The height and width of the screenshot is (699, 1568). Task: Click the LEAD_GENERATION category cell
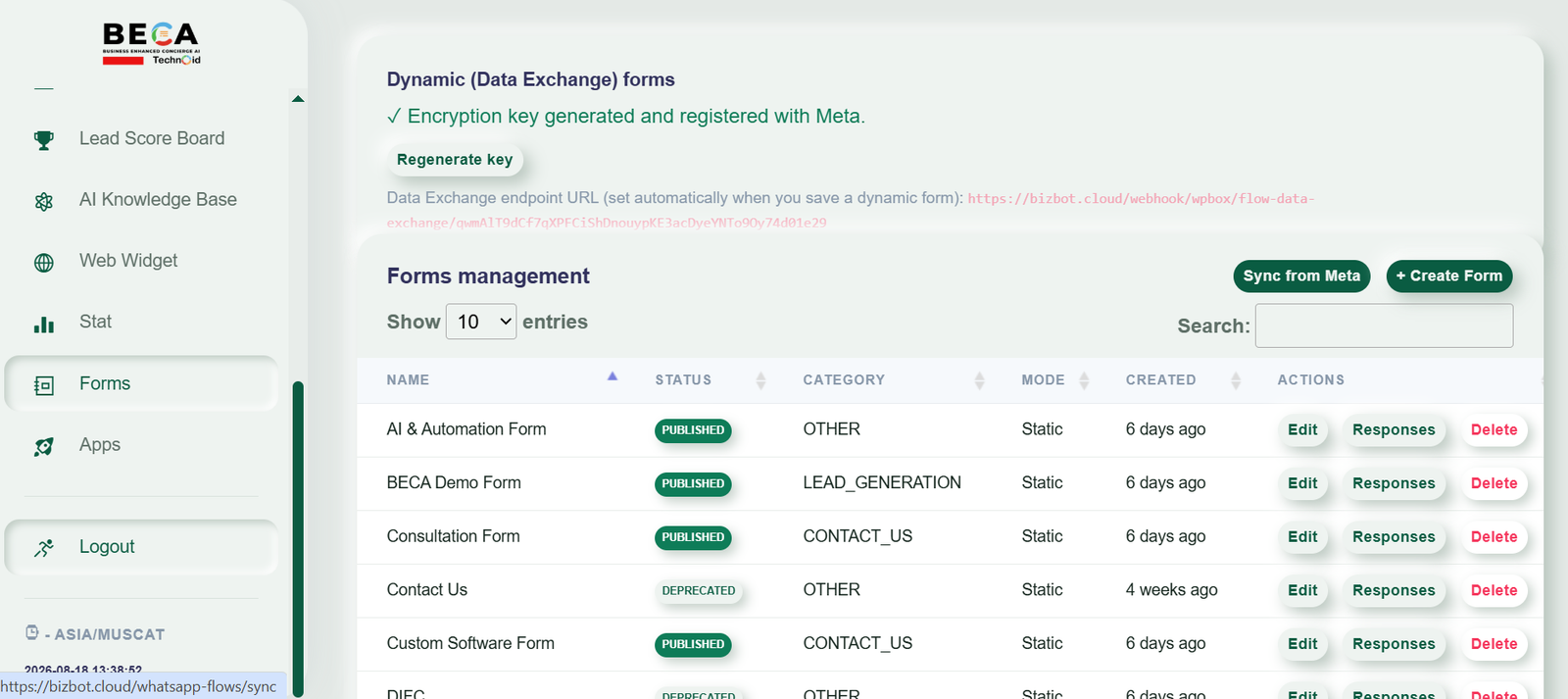pos(882,482)
